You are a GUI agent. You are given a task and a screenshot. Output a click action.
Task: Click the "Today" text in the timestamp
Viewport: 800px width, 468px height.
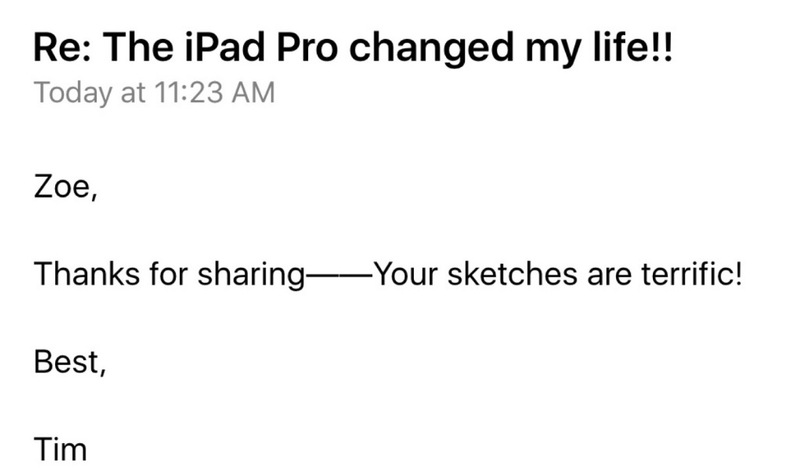(73, 93)
